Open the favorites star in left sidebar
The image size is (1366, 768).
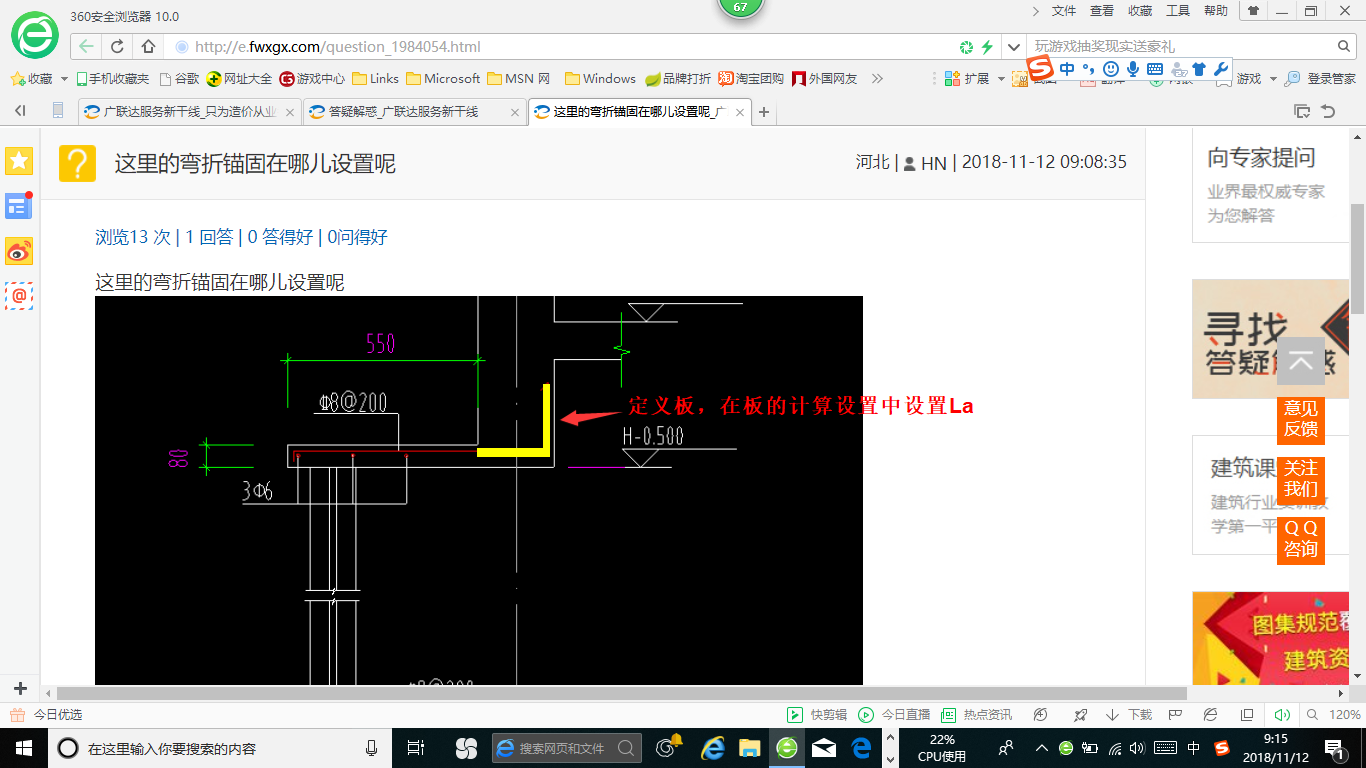[x=19, y=160]
